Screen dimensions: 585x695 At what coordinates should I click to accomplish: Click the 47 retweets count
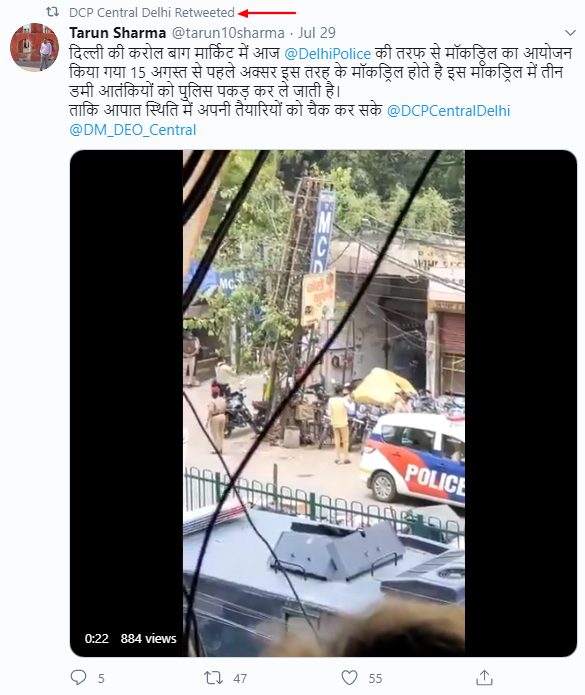pos(240,678)
